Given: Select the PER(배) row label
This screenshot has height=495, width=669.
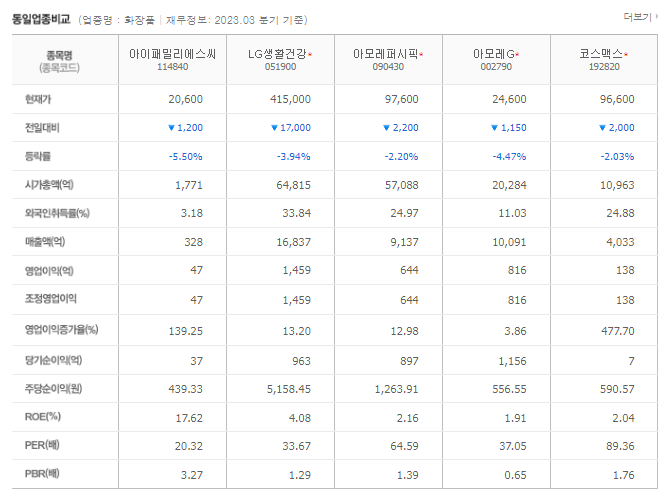Looking at the screenshot, I should click(42, 445).
